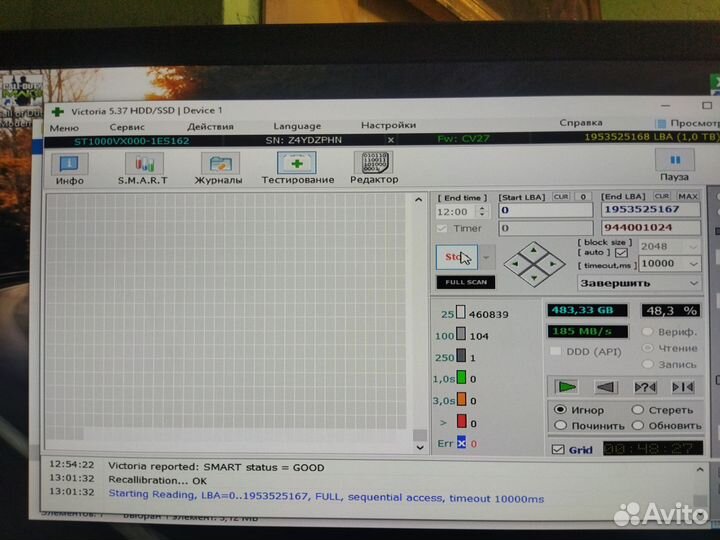Screen dimensions: 720x540
Task: Expand the dropdown arrow next to Stop
Action: 486,257
